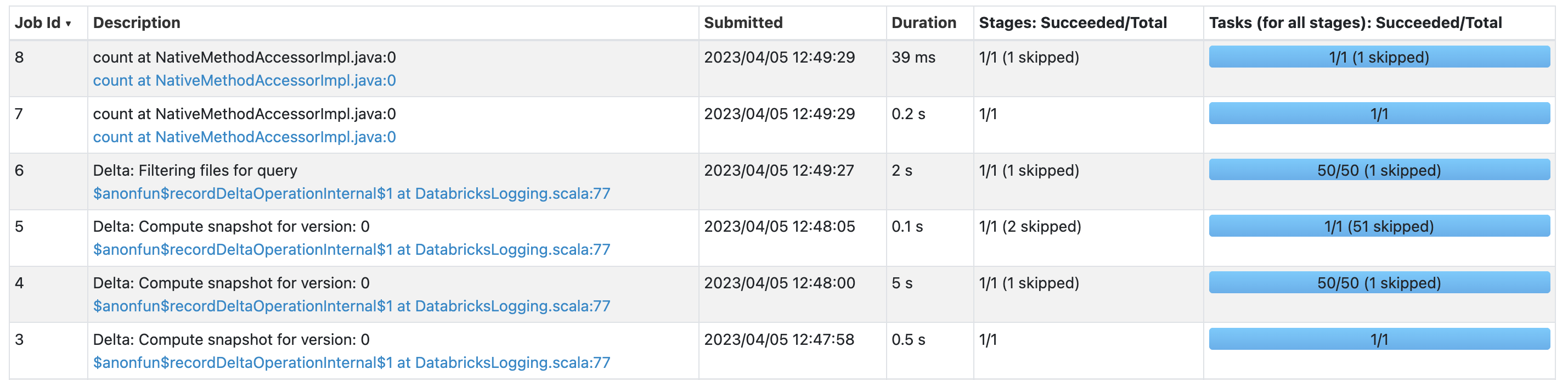This screenshot has width=1568, height=380.
Task: Click job 3 tasks progress bar
Action: tap(1379, 340)
